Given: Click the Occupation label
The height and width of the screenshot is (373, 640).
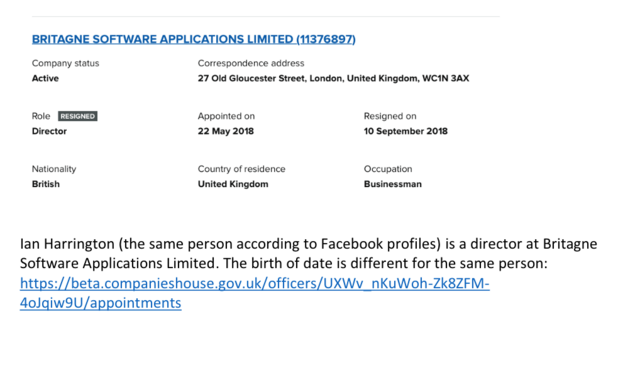Looking at the screenshot, I should pyautogui.click(x=388, y=169).
